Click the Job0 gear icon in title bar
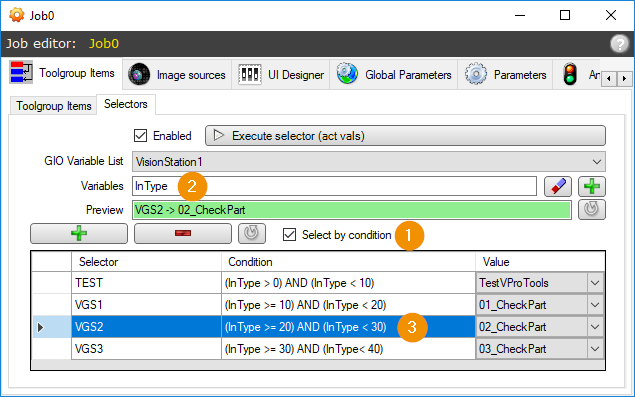This screenshot has height=397, width=635. 17,15
